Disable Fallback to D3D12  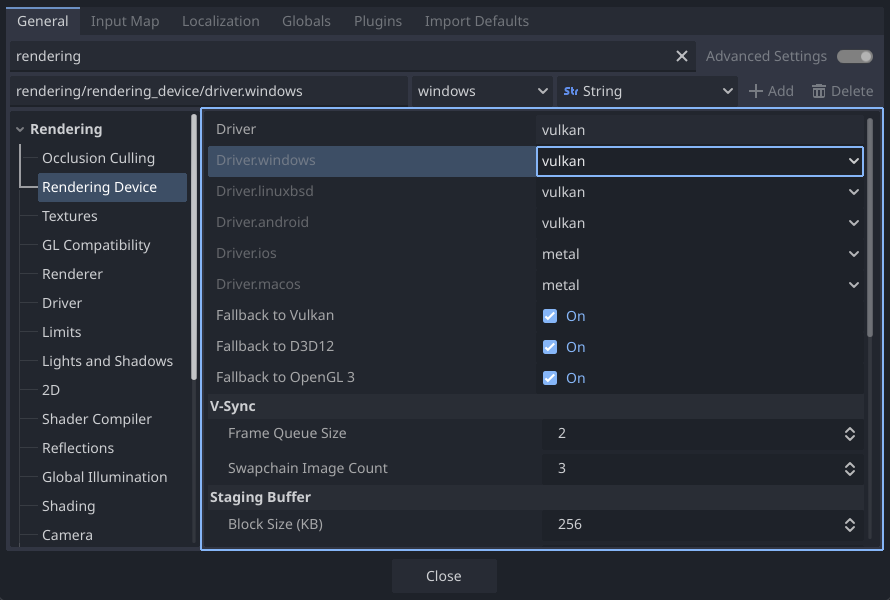[550, 347]
